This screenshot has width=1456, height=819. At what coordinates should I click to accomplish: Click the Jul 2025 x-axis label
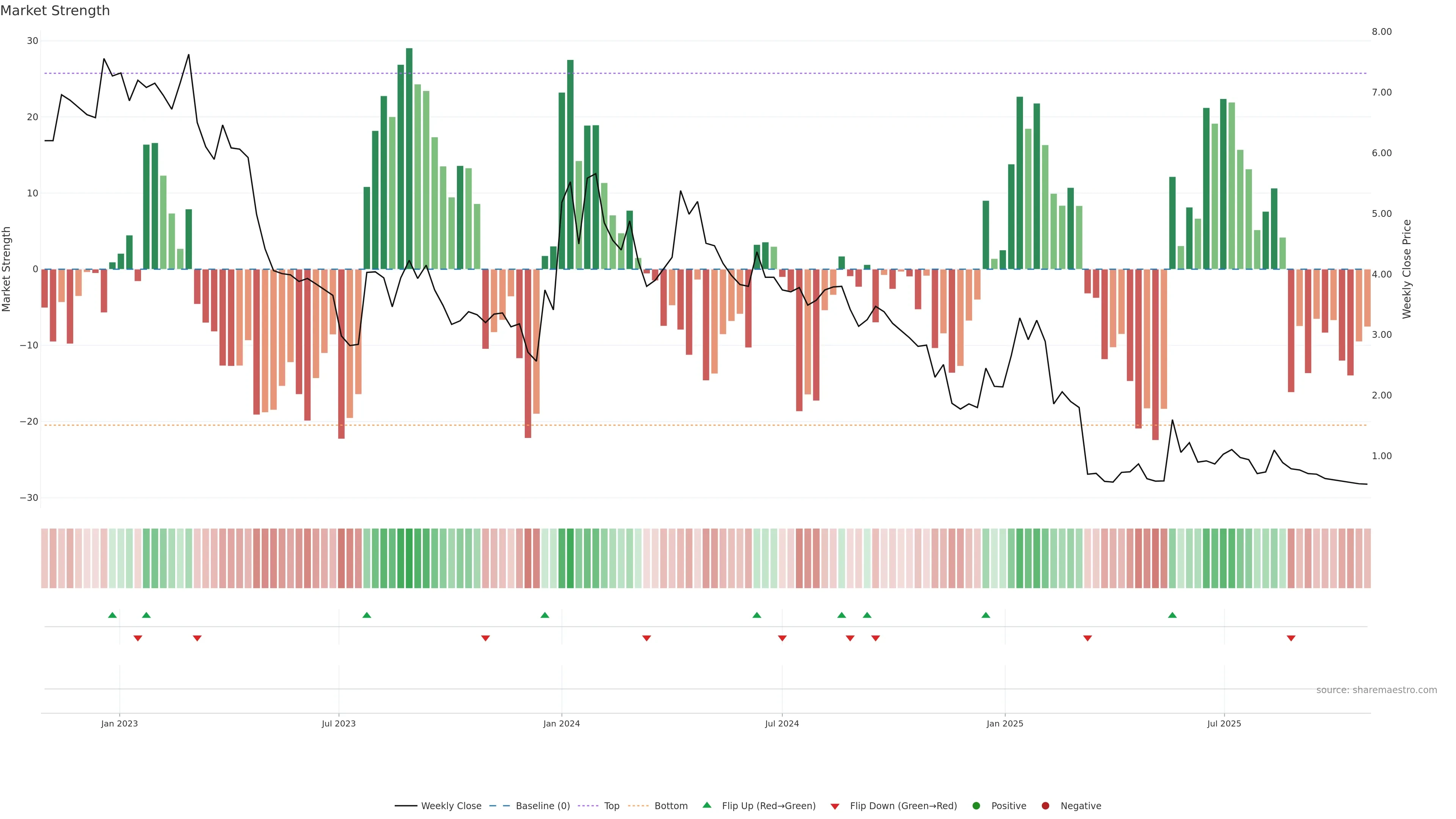coord(1224,723)
